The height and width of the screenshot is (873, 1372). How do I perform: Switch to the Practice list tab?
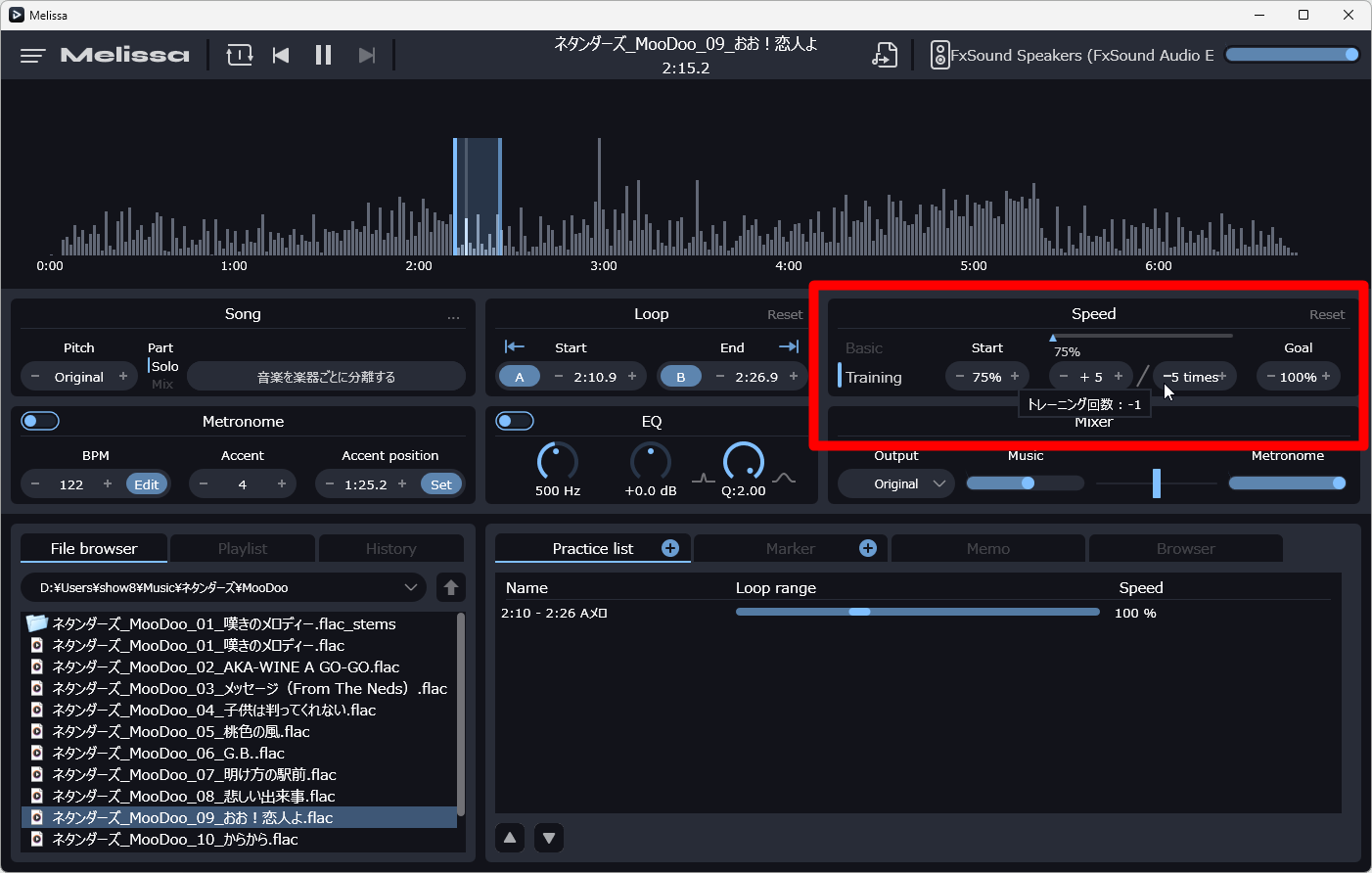click(593, 549)
